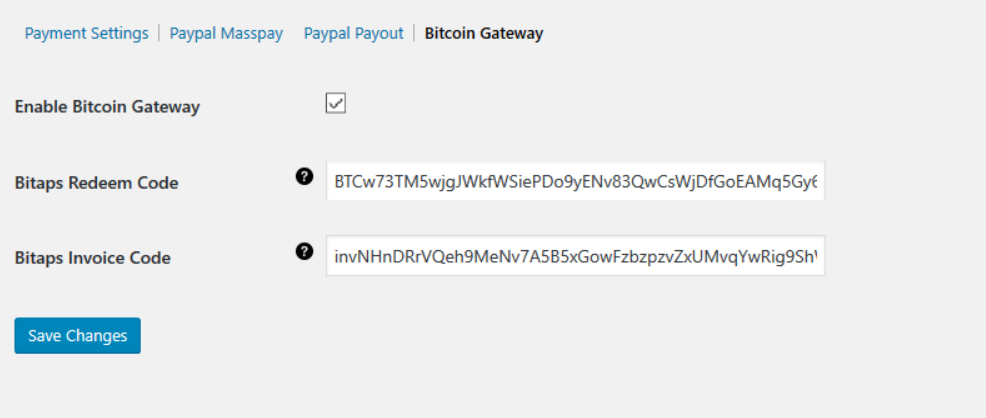The width and height of the screenshot is (986, 418).
Task: Go to the Paypal Payout tab
Action: 353,33
